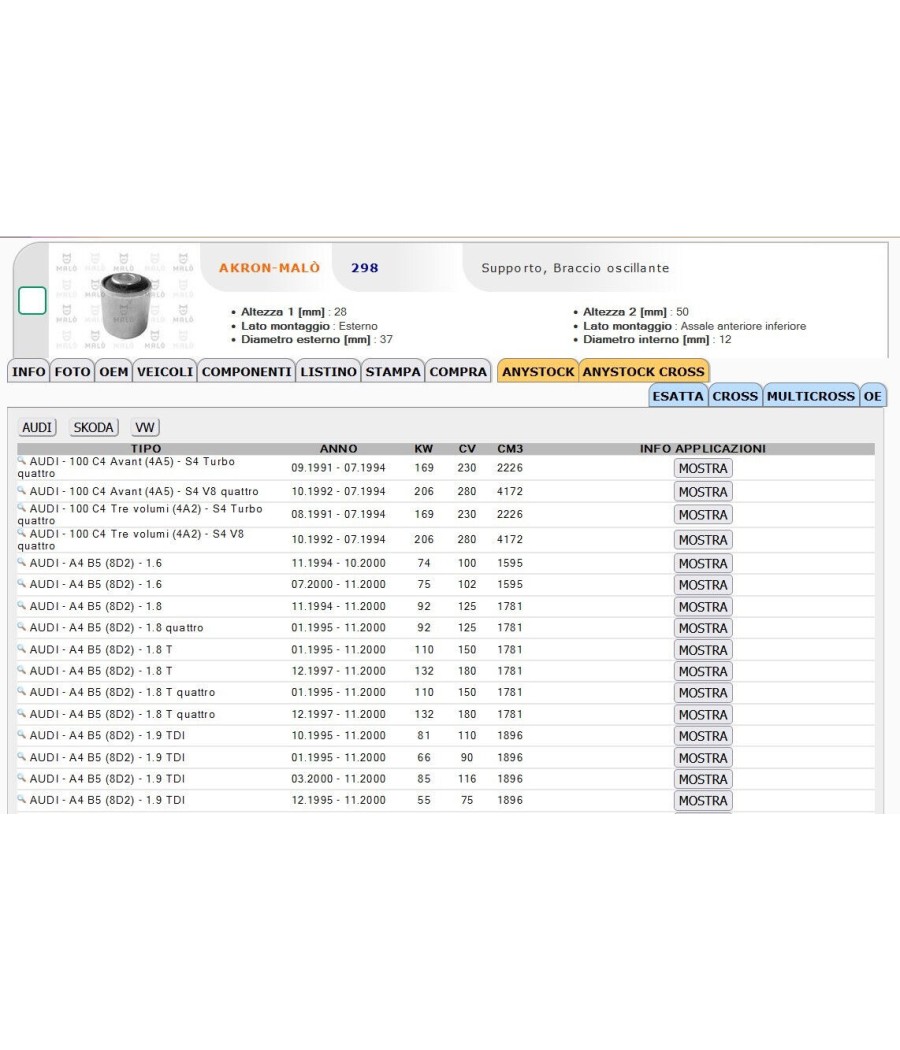Select the ESATTA sub-tab

click(678, 396)
